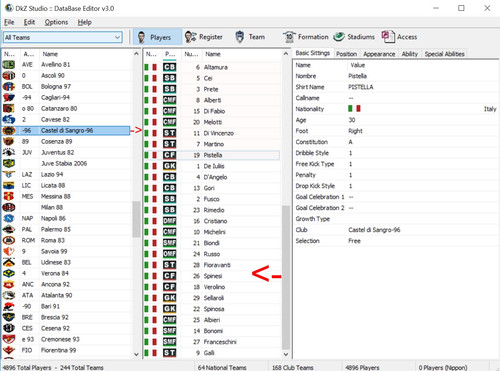Click the Age value 30
Screen dimensions: 500x371
(352, 120)
